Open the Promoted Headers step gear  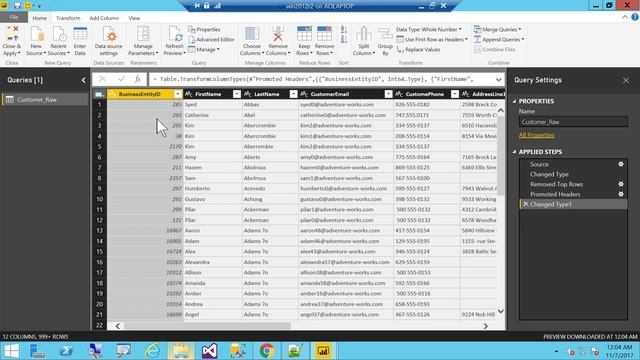click(x=621, y=194)
